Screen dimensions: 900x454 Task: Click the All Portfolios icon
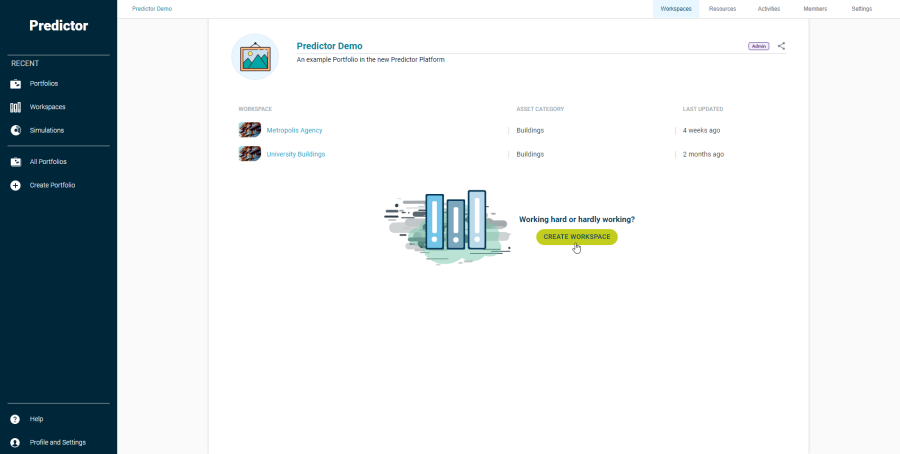tap(15, 162)
